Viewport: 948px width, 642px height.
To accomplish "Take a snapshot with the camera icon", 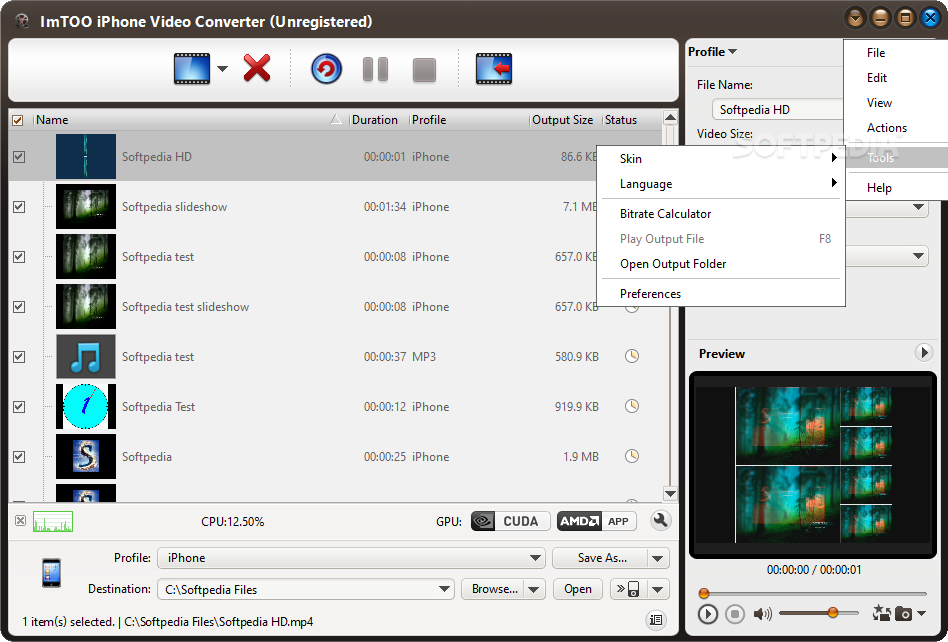I will pyautogui.click(x=903, y=614).
